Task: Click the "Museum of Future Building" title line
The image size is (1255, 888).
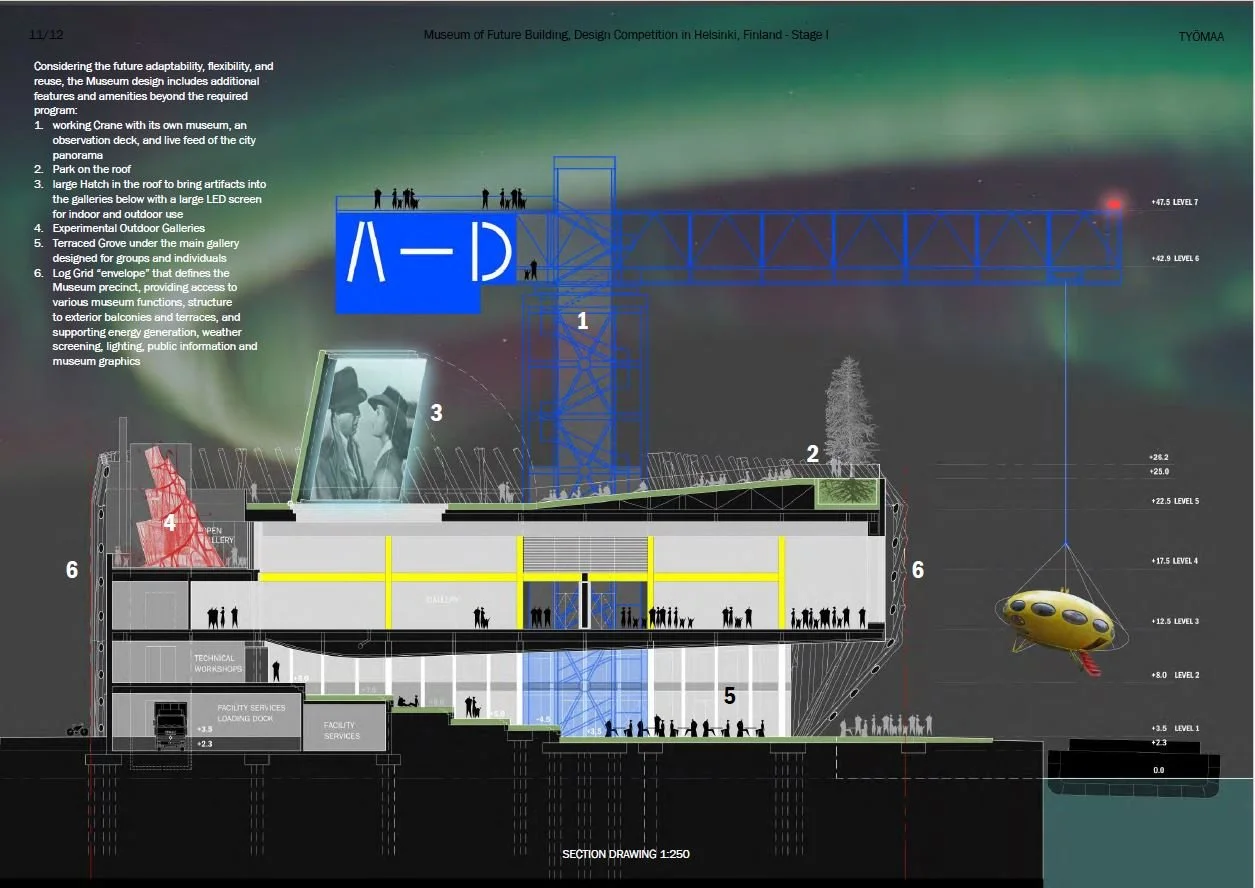Action: [x=625, y=35]
